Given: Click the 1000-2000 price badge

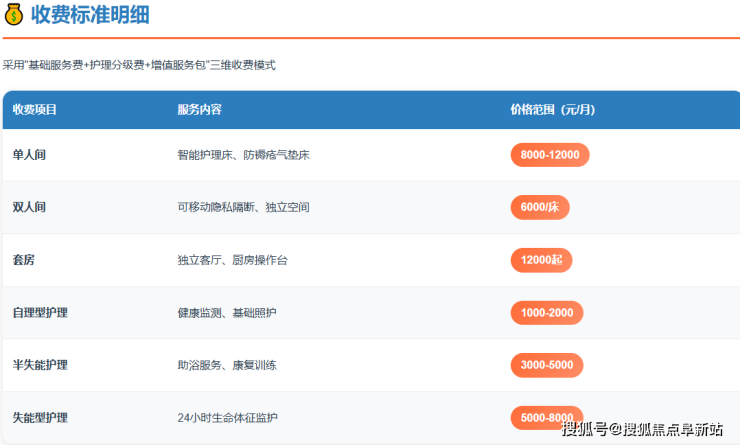Looking at the screenshot, I should [x=546, y=313].
